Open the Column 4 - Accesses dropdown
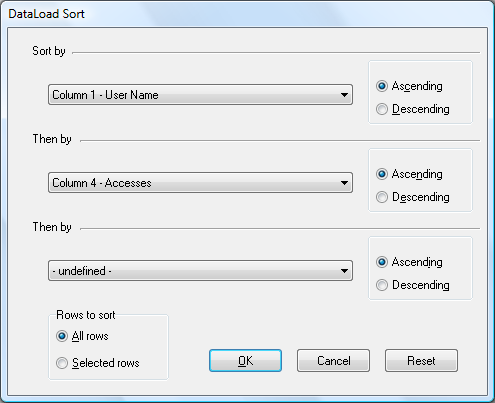This screenshot has height=403, width=495. tap(200, 183)
